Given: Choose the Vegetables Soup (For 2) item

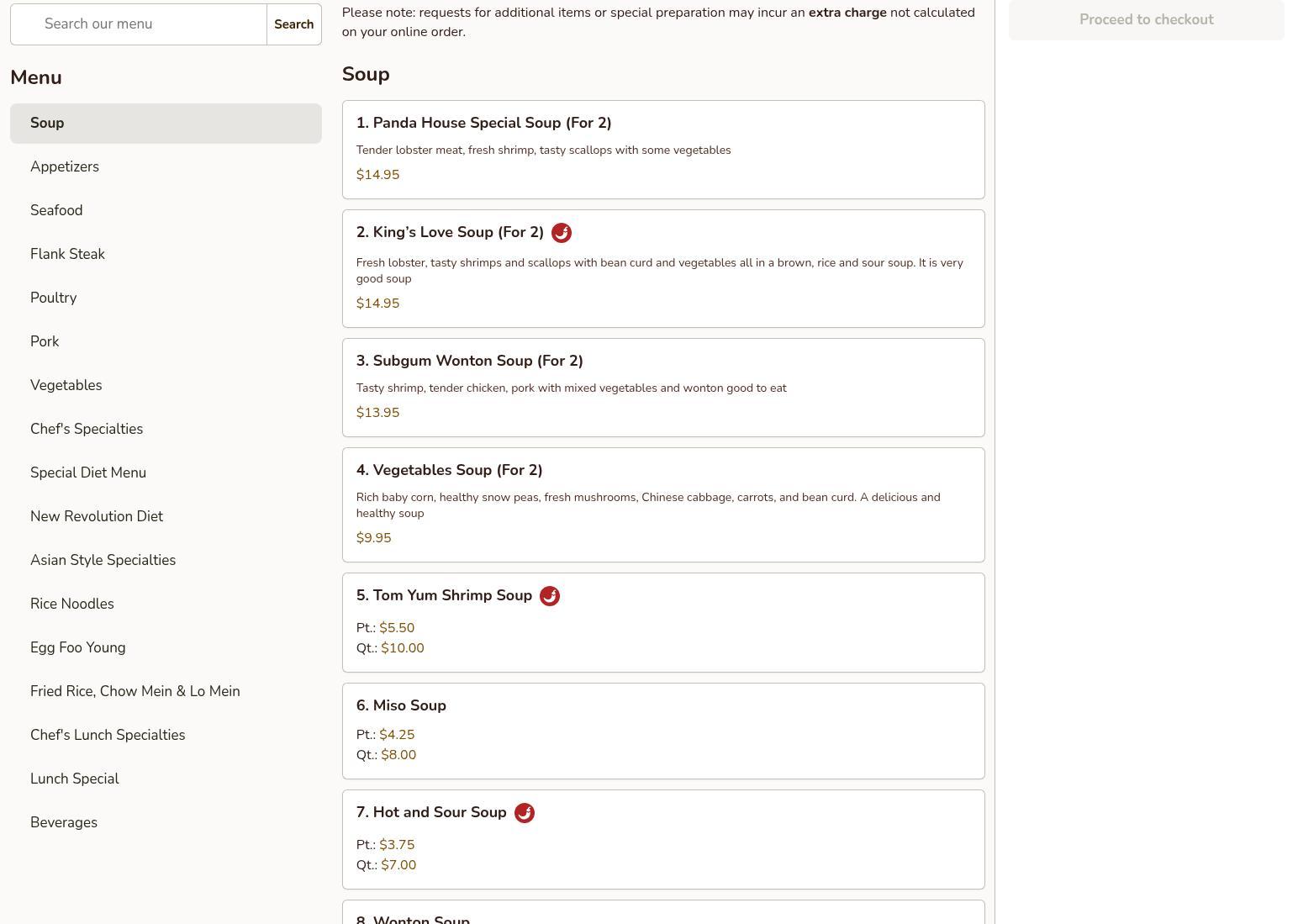Looking at the screenshot, I should pos(662,504).
